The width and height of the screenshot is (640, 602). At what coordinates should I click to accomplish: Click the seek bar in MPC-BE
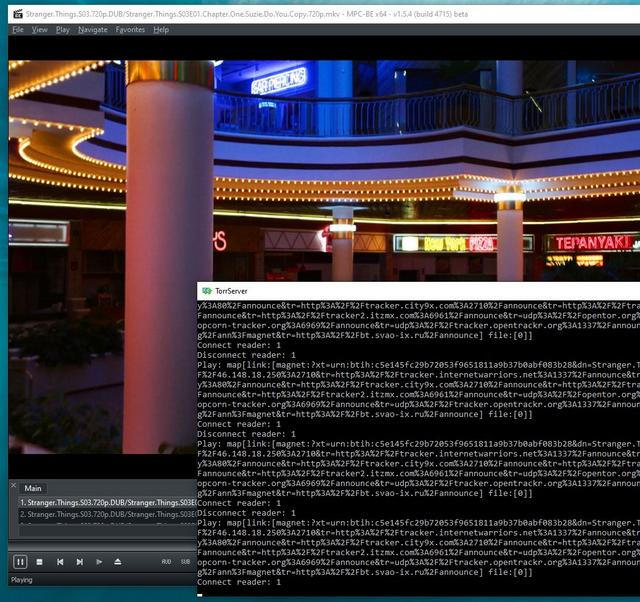(x=102, y=545)
